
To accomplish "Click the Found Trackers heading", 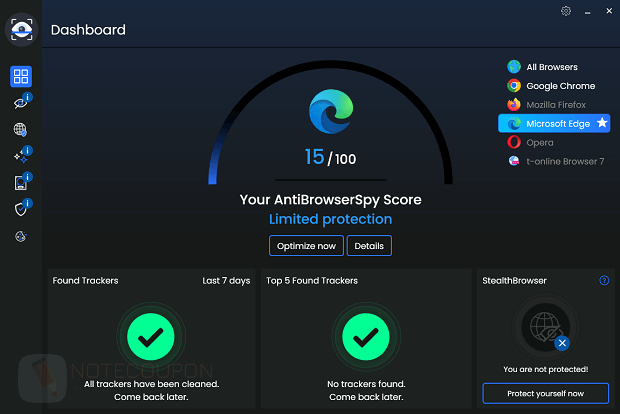I will [85, 281].
